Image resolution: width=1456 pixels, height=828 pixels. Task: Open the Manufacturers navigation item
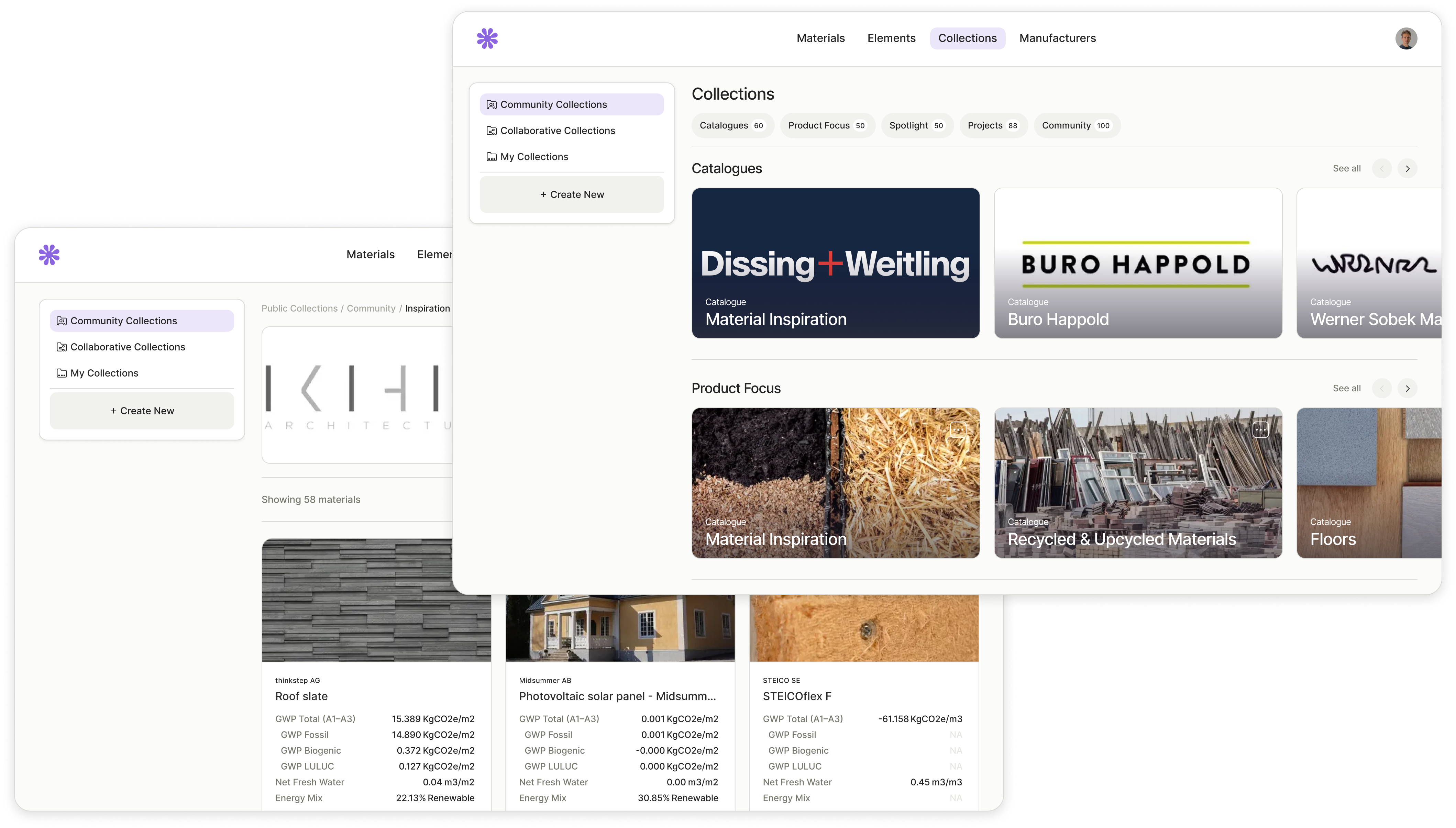(1057, 38)
